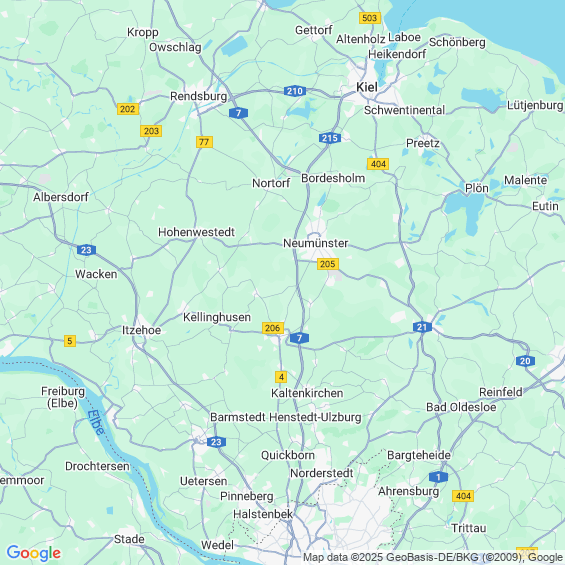Click the blue A20 motorway shield
Image resolution: width=565 pixels, height=565 pixels.
pyautogui.click(x=525, y=361)
